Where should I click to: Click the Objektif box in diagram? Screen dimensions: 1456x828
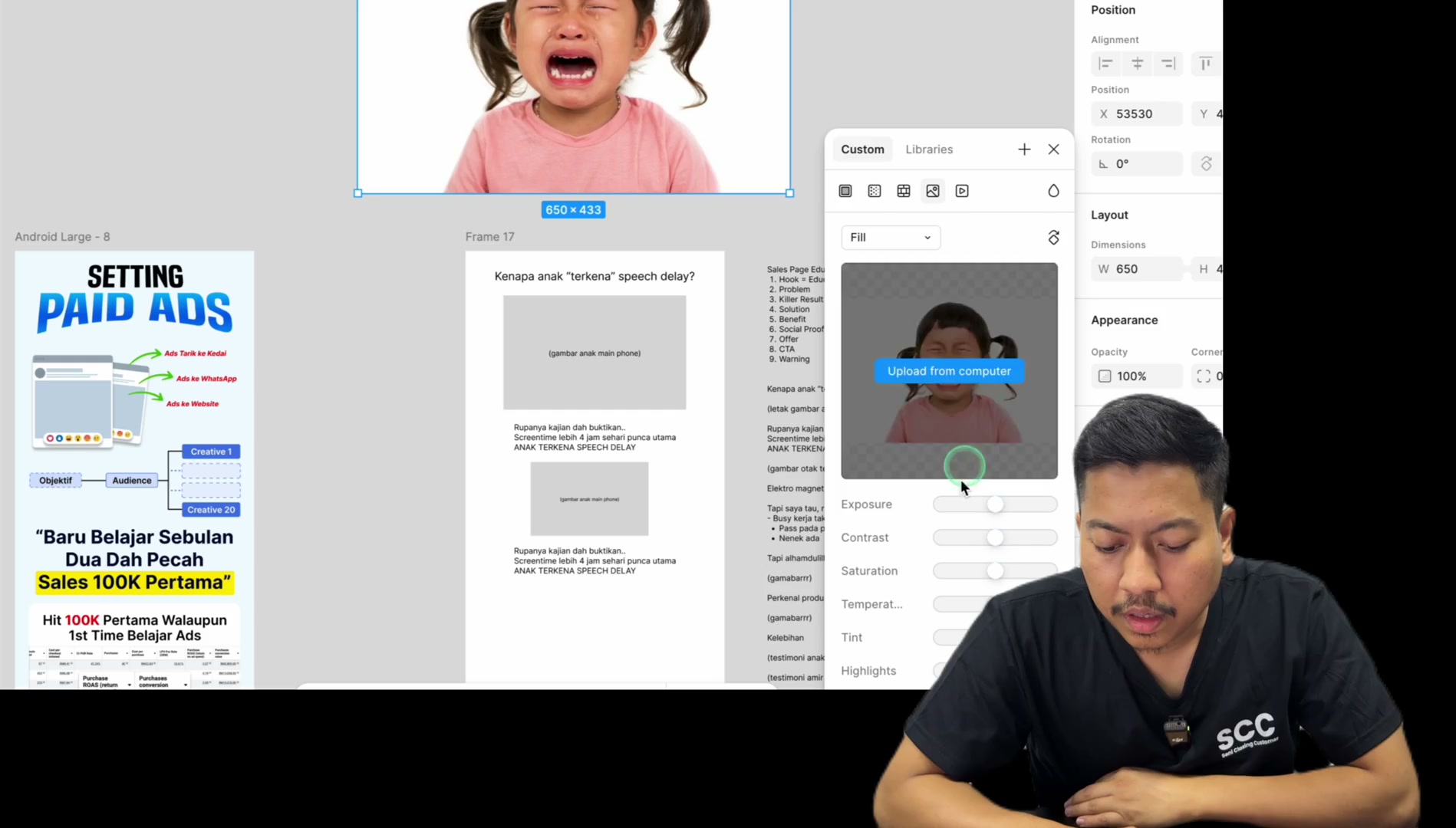click(x=55, y=481)
